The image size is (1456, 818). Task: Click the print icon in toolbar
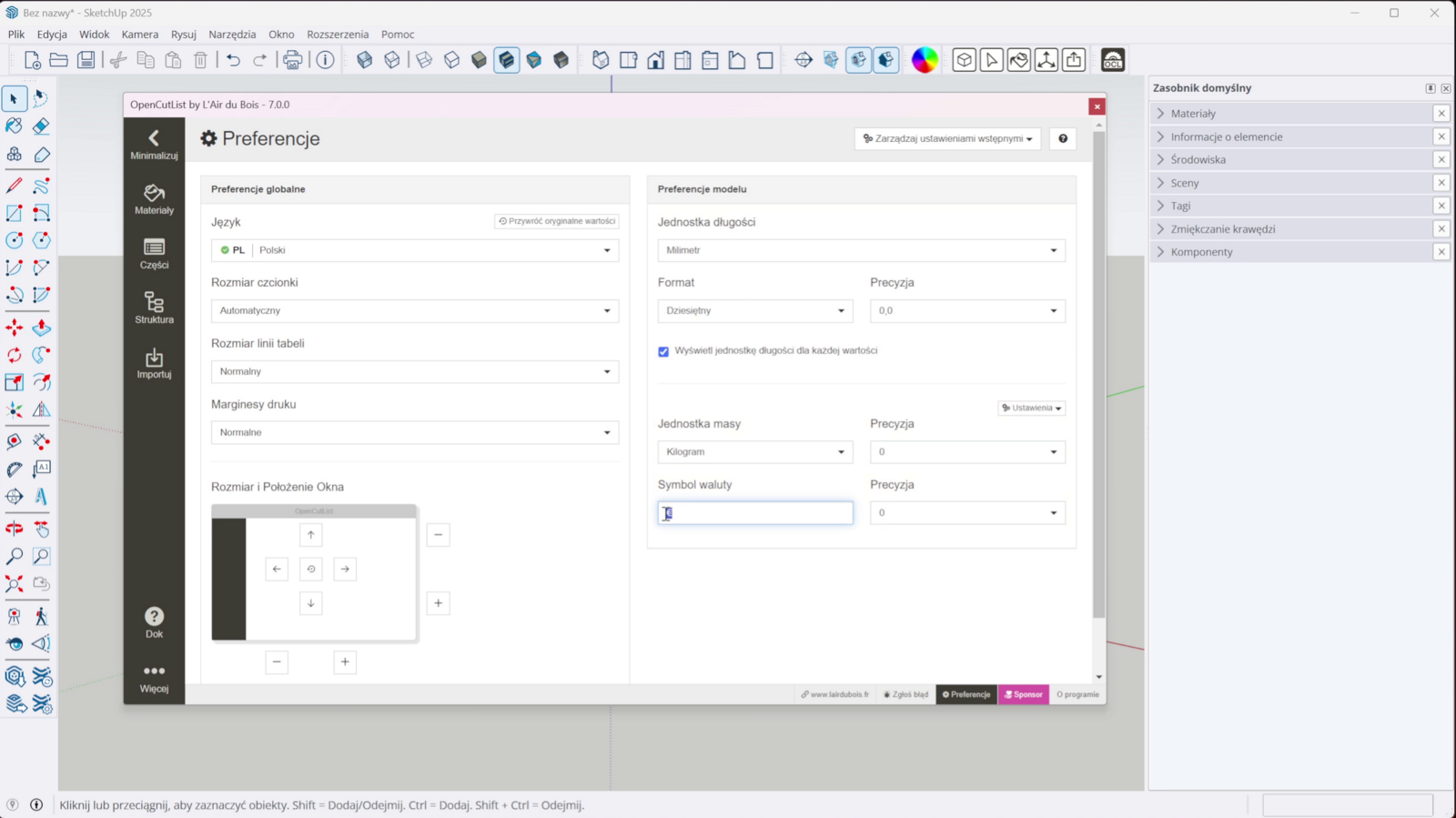292,60
